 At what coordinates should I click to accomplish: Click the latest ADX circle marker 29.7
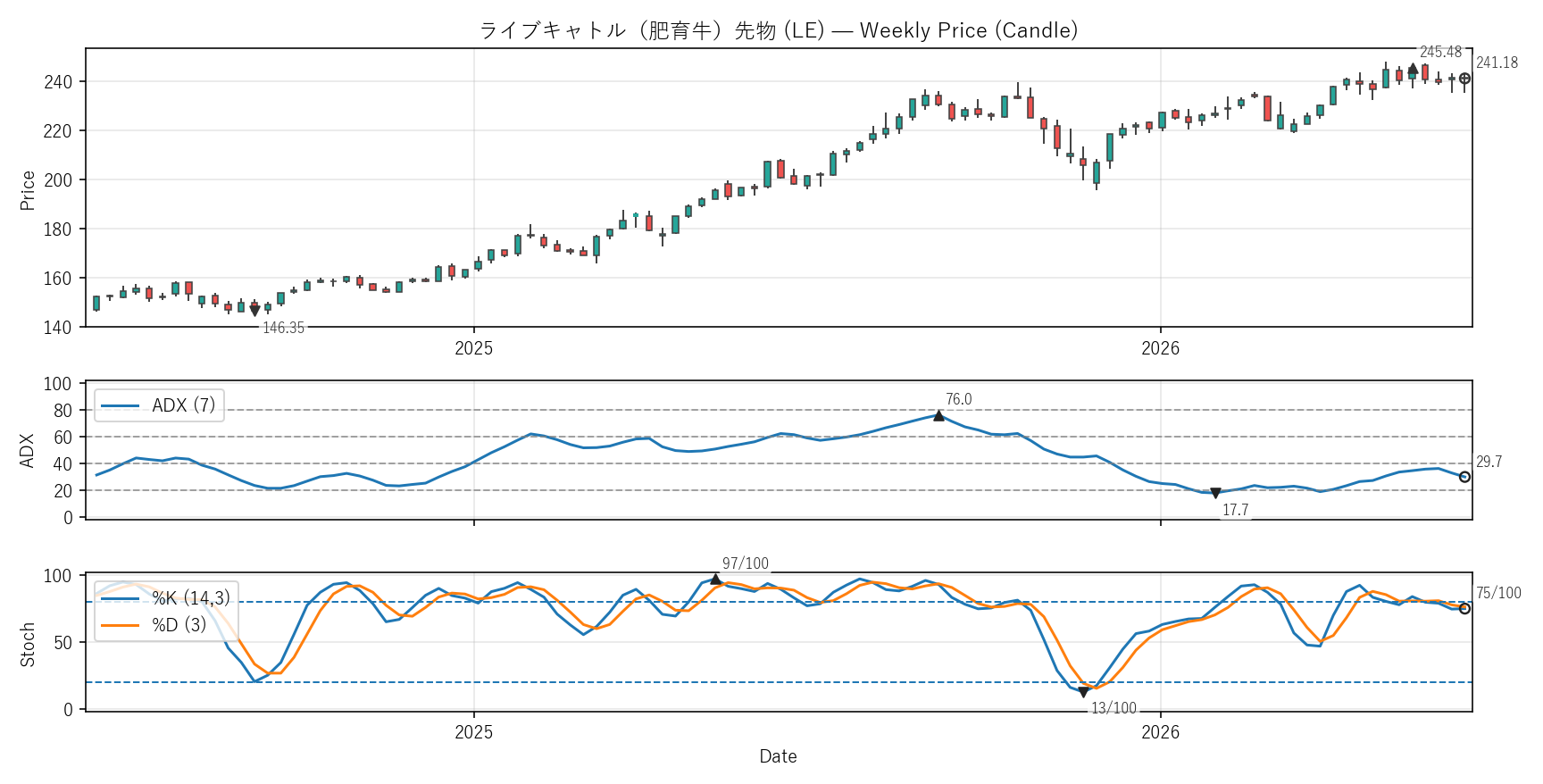coord(1464,477)
